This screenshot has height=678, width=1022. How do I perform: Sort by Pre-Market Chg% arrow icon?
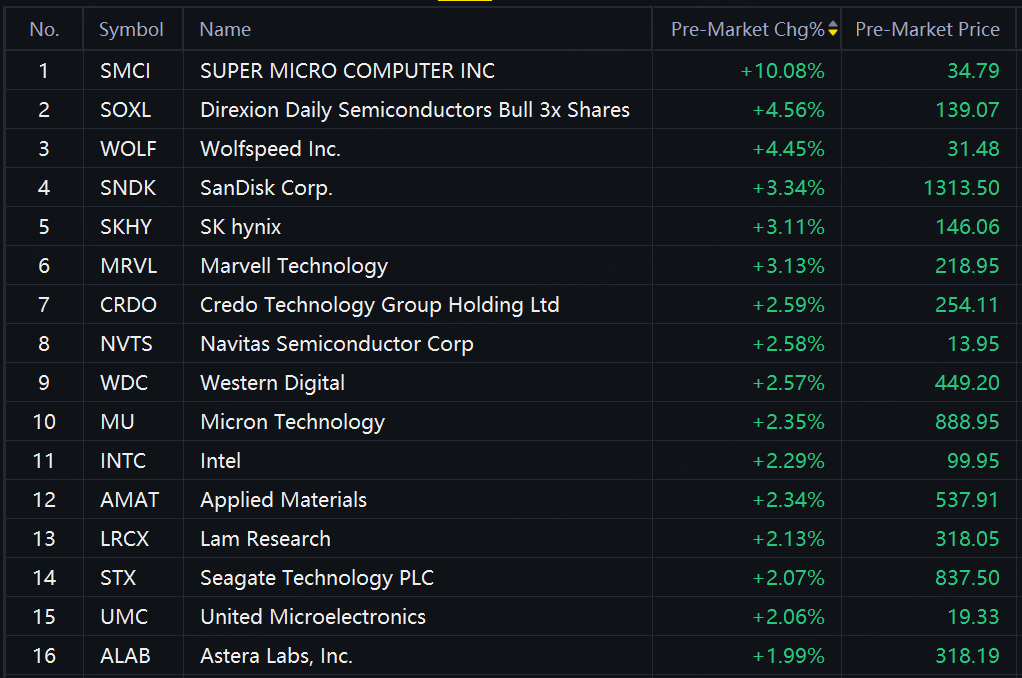[832, 29]
